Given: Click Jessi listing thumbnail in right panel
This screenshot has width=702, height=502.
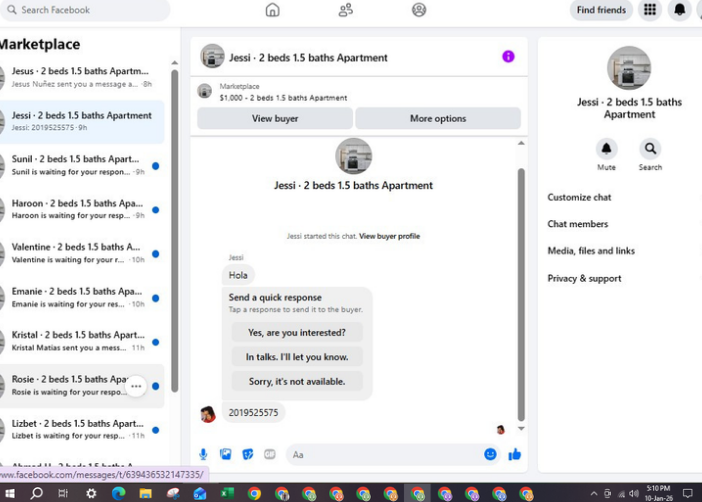Looking at the screenshot, I should (629, 69).
